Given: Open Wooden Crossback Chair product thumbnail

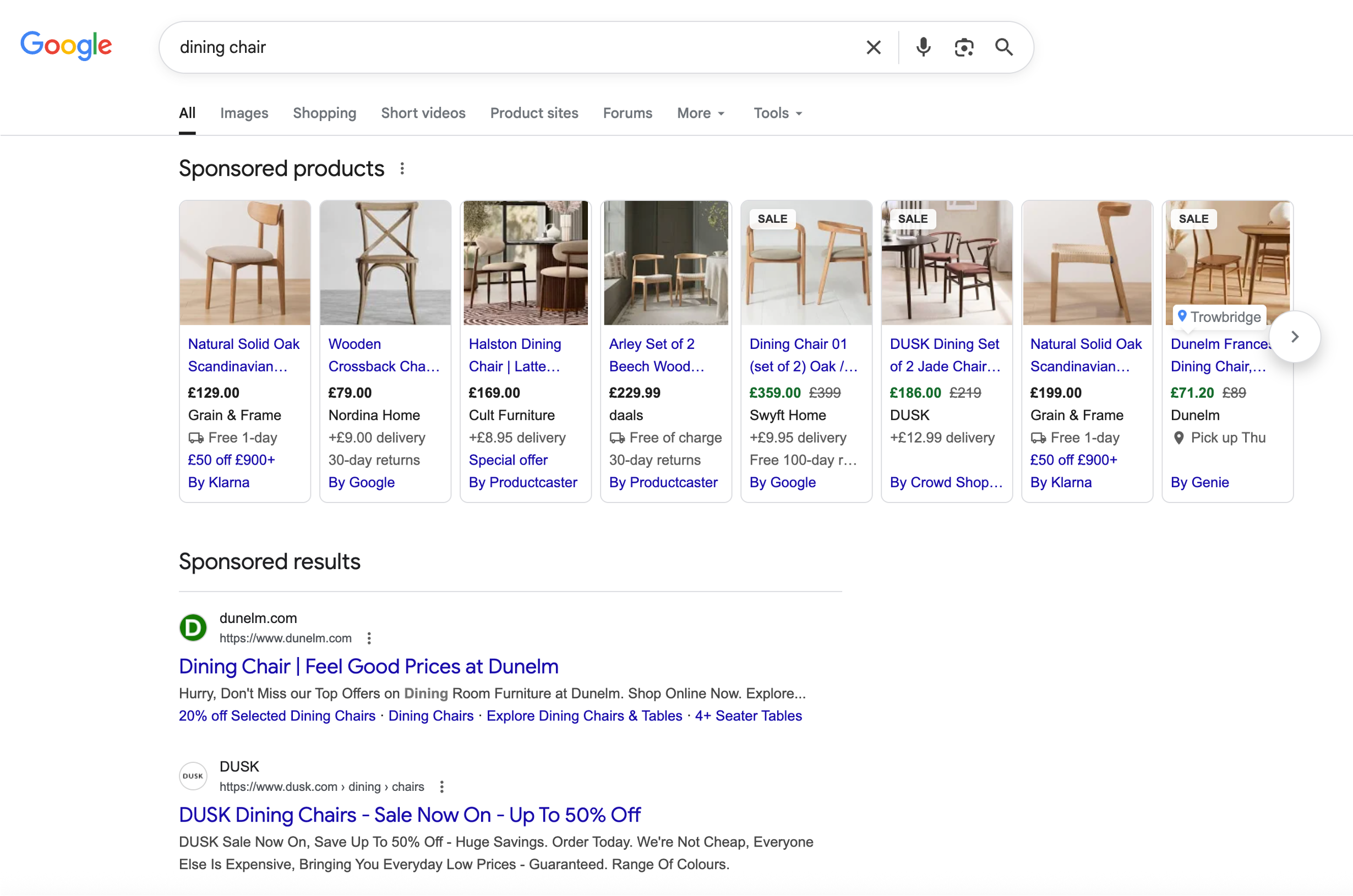Looking at the screenshot, I should pyautogui.click(x=385, y=263).
